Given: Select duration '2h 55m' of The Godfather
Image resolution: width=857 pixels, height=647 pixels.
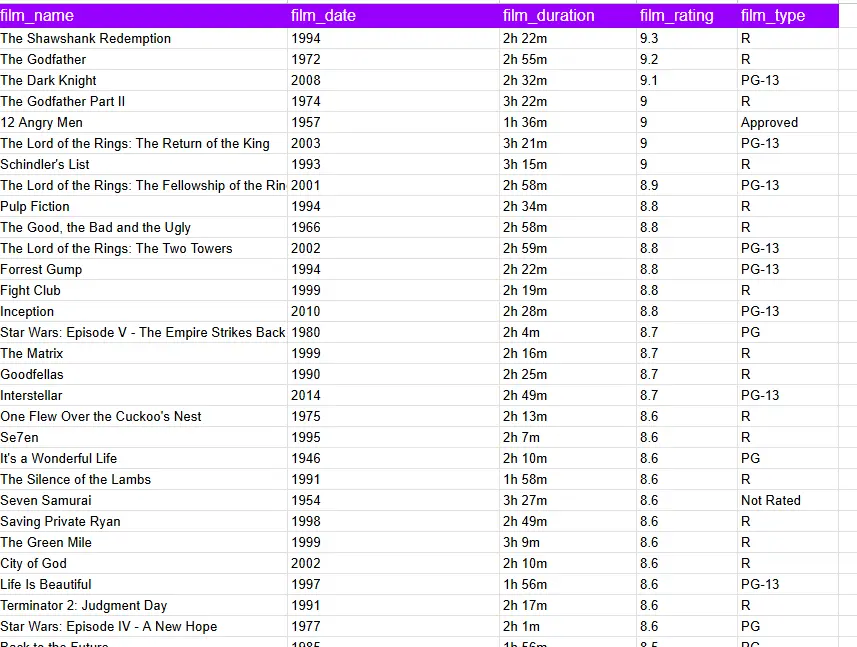Looking at the screenshot, I should coord(568,59).
